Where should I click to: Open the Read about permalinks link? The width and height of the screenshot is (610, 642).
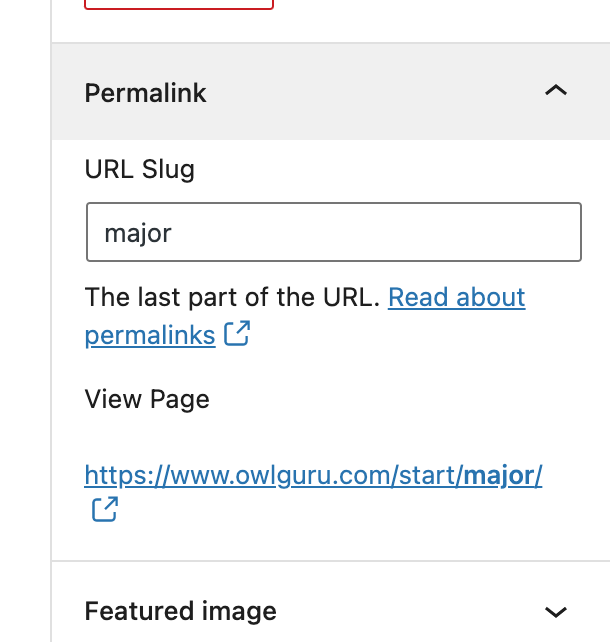click(305, 316)
